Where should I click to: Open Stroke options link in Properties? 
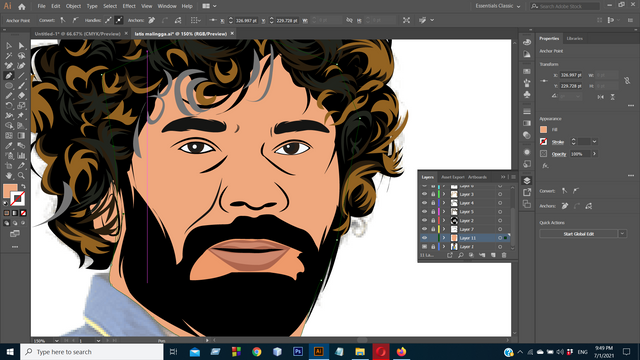coord(558,142)
